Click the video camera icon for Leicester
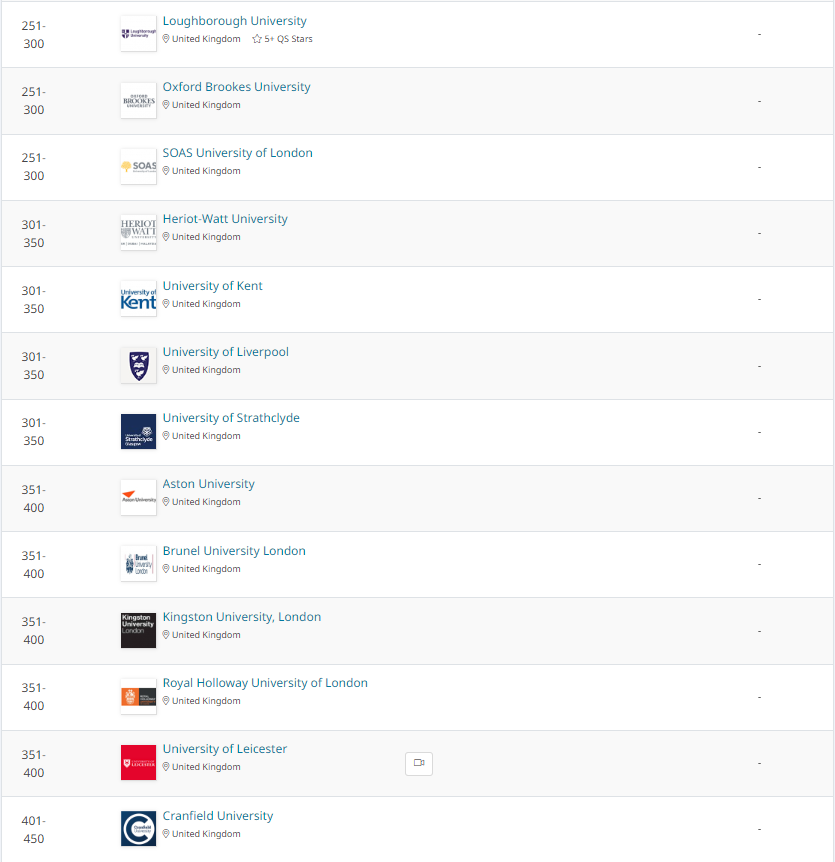Screen dimensions: 835x862 (419, 764)
